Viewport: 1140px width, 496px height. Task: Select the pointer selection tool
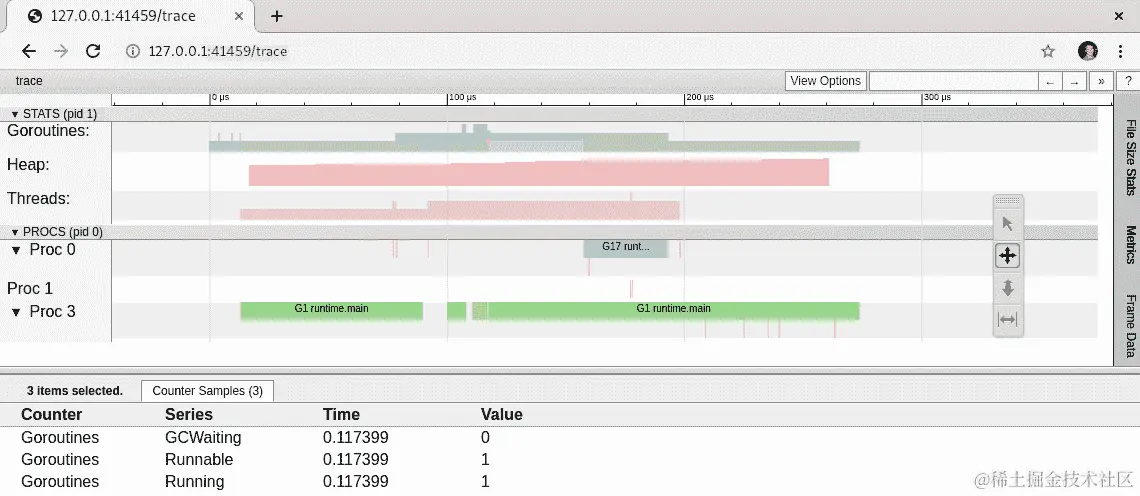click(x=1008, y=224)
